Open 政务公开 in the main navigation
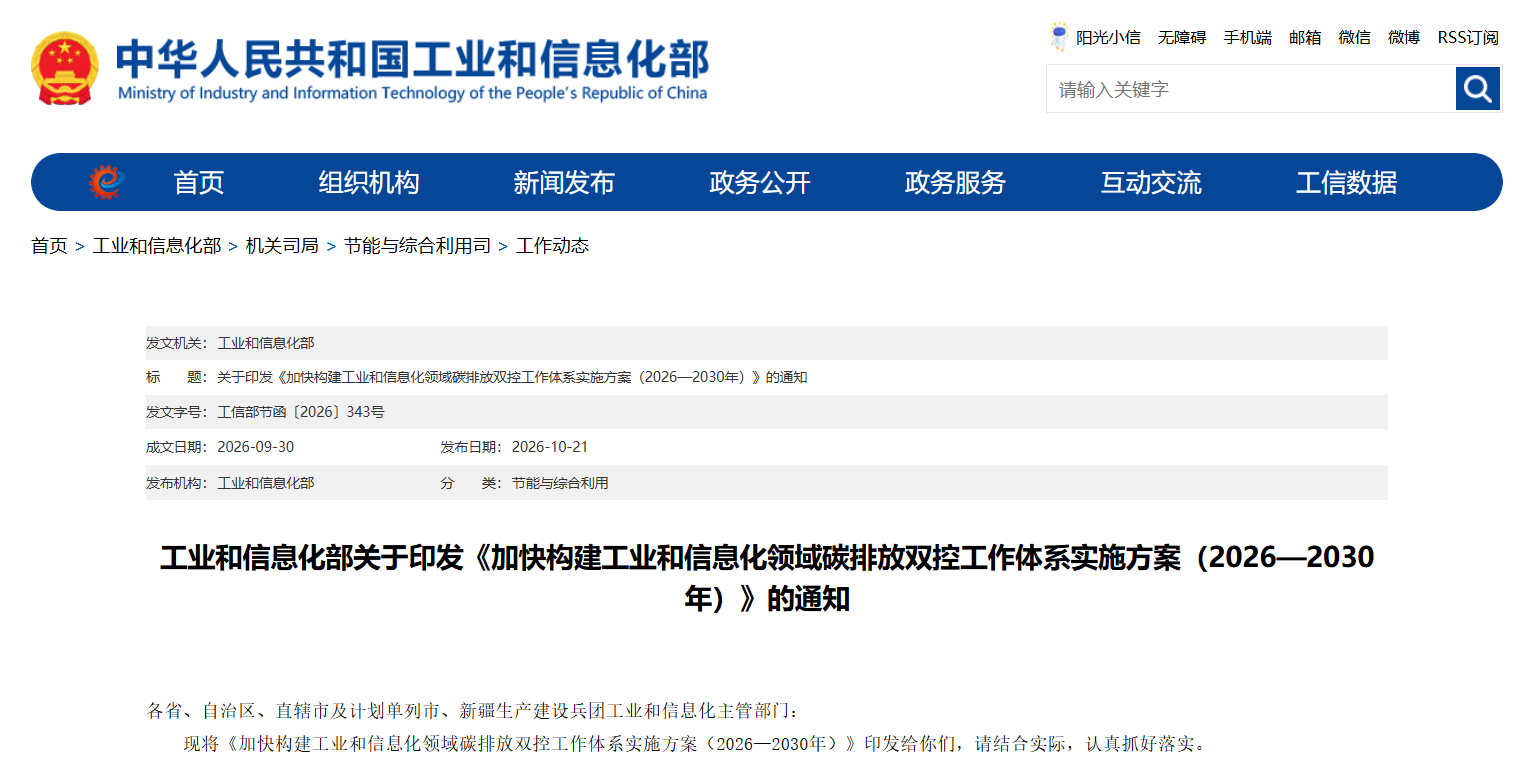The width and height of the screenshot is (1518, 770). click(760, 182)
